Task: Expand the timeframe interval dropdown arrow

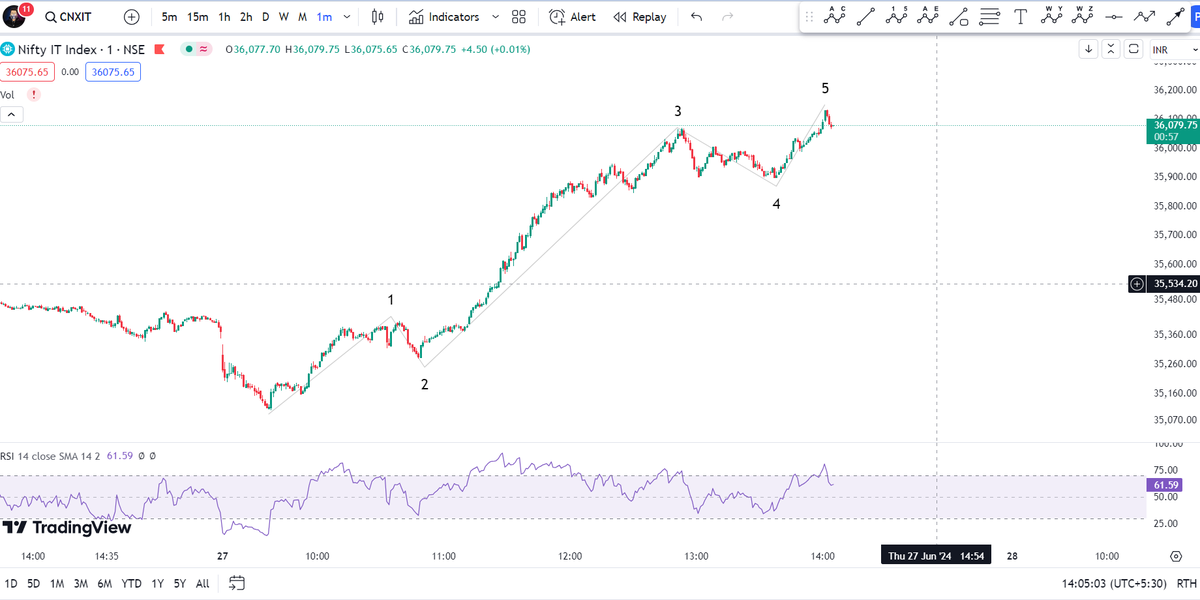Action: coord(347,17)
